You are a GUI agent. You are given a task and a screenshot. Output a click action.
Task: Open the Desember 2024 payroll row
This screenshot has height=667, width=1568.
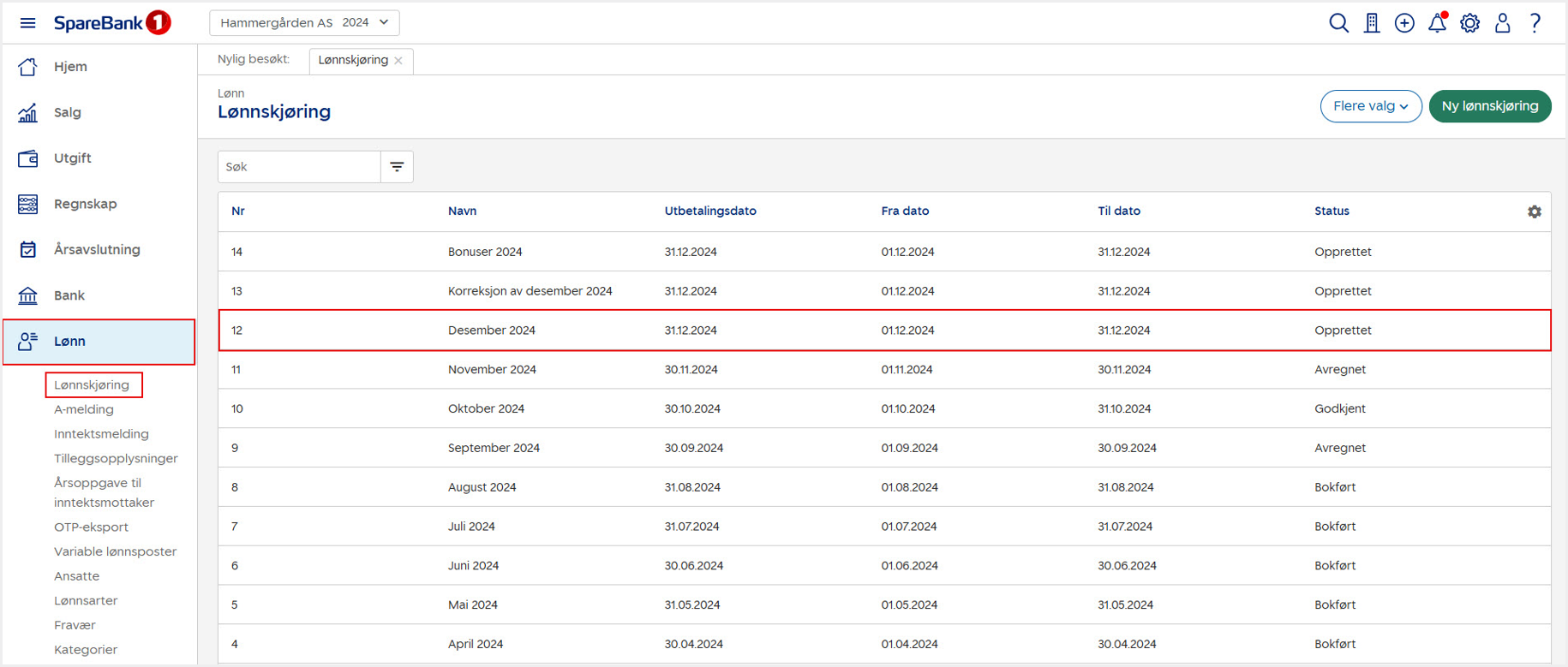(x=492, y=331)
